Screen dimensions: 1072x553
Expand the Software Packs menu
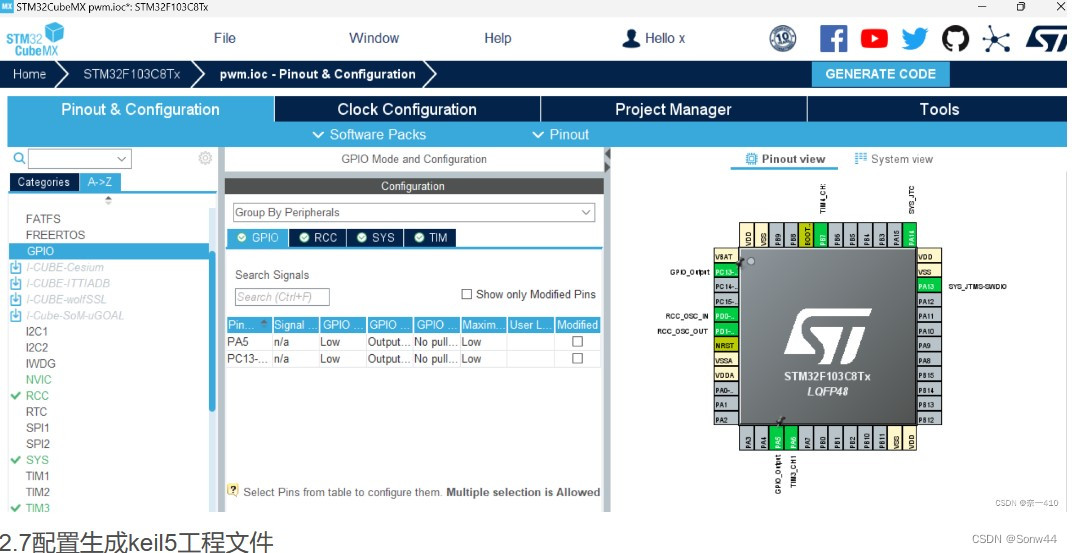point(369,135)
